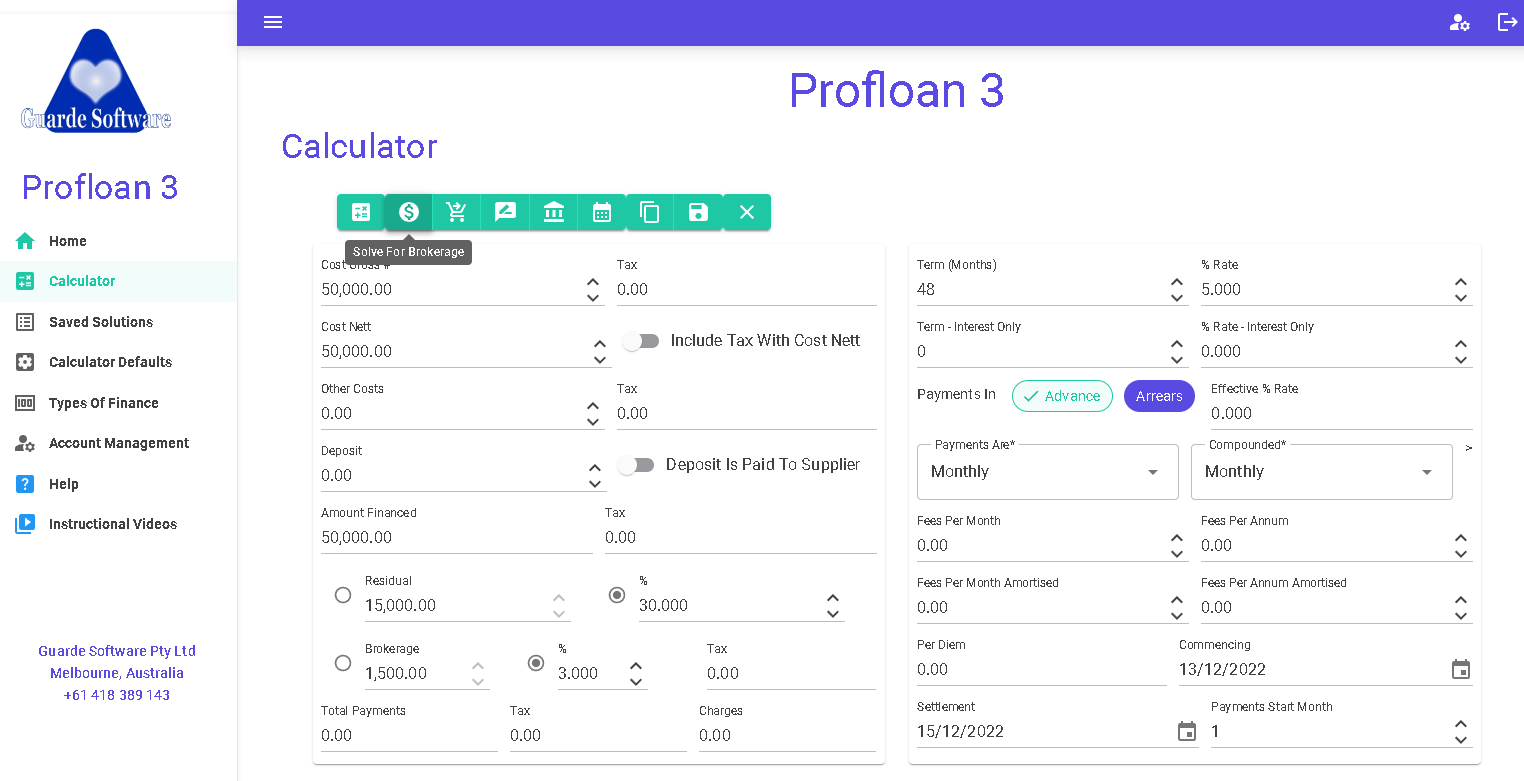This screenshot has height=781, width=1524.
Task: Click the up arrow on Fees Per Month Amortised
Action: [x=1177, y=601]
